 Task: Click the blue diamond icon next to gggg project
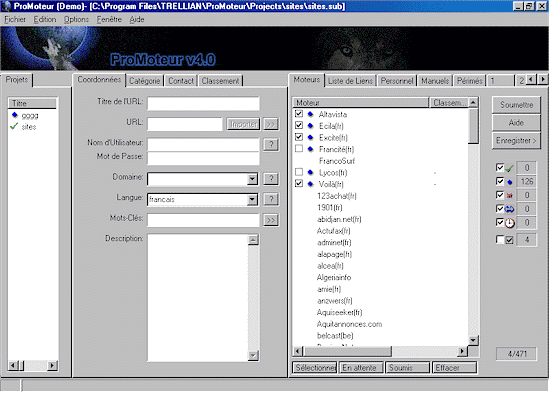click(14, 115)
